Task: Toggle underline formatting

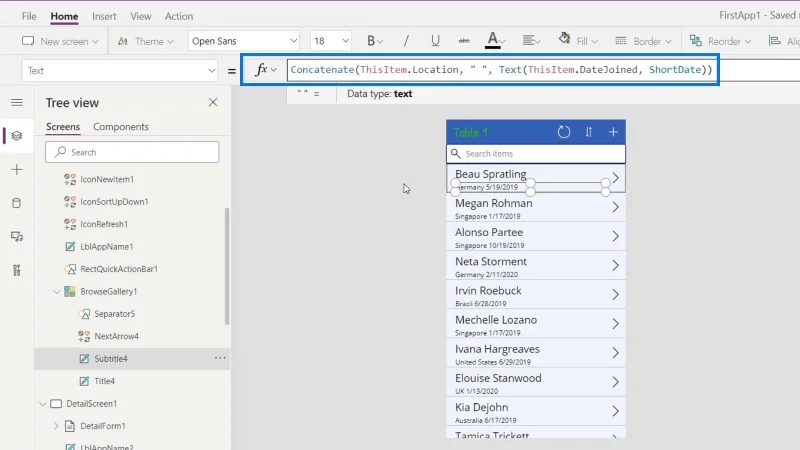Action: pyautogui.click(x=435, y=41)
